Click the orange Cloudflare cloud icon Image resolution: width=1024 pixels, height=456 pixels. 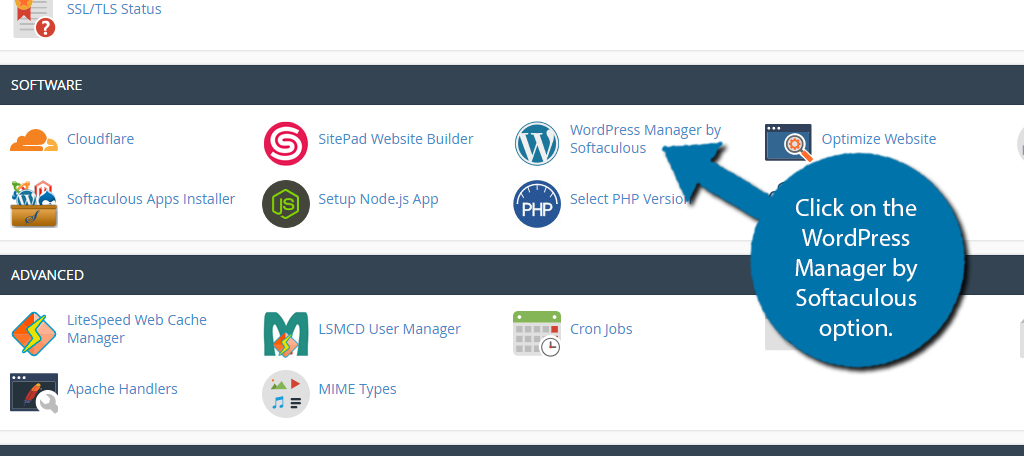pos(34,140)
